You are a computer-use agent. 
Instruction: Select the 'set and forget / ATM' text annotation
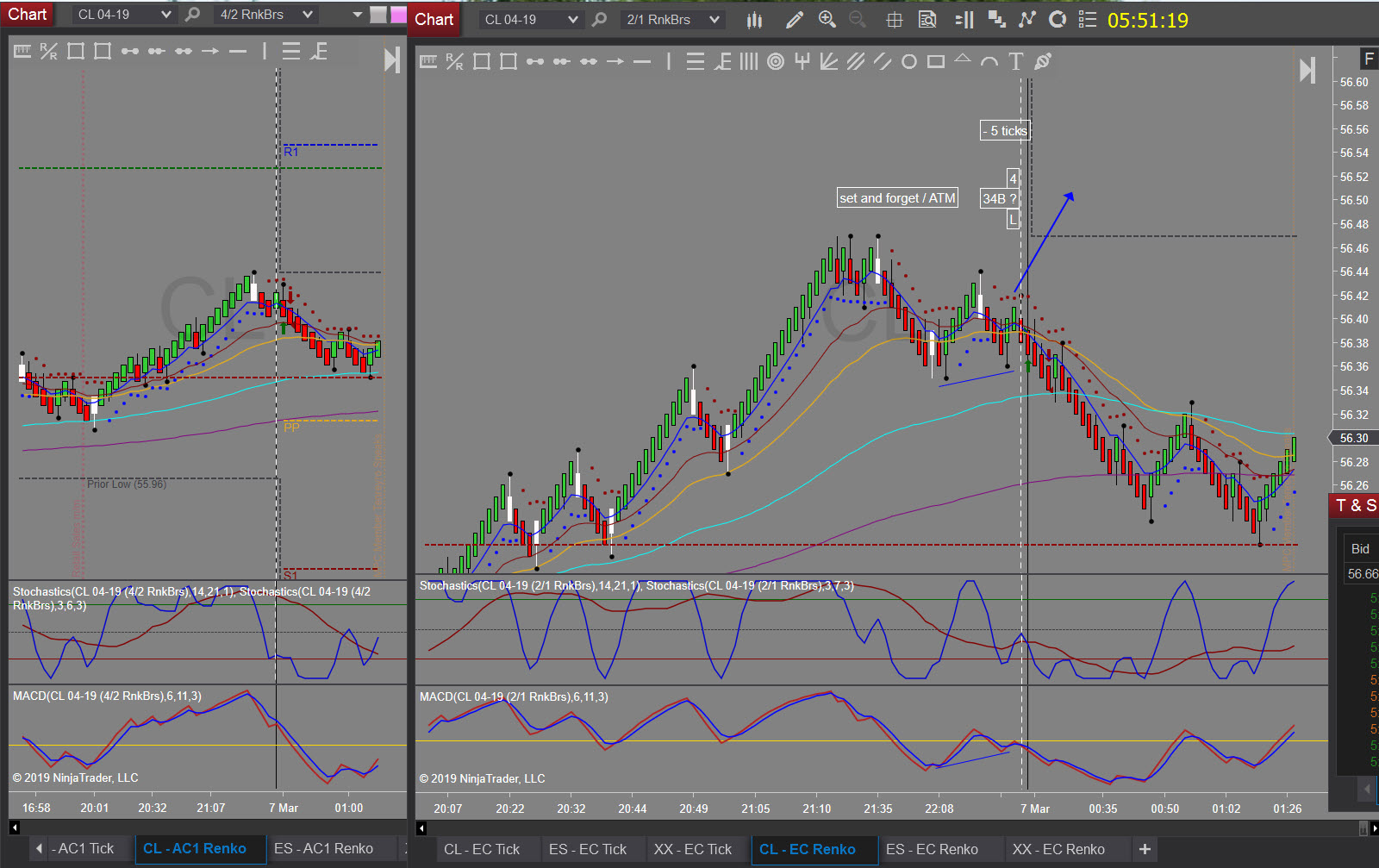(x=897, y=198)
